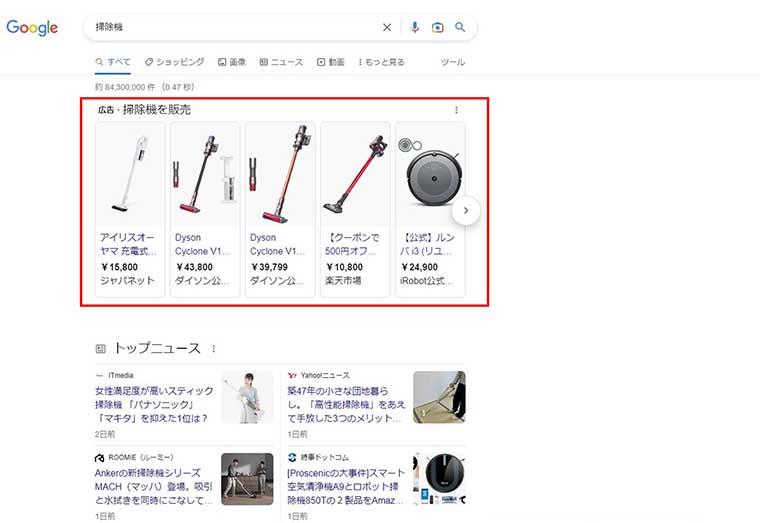This screenshot has width=760, height=523.
Task: Switch to the ニュース tab
Action: (281, 62)
